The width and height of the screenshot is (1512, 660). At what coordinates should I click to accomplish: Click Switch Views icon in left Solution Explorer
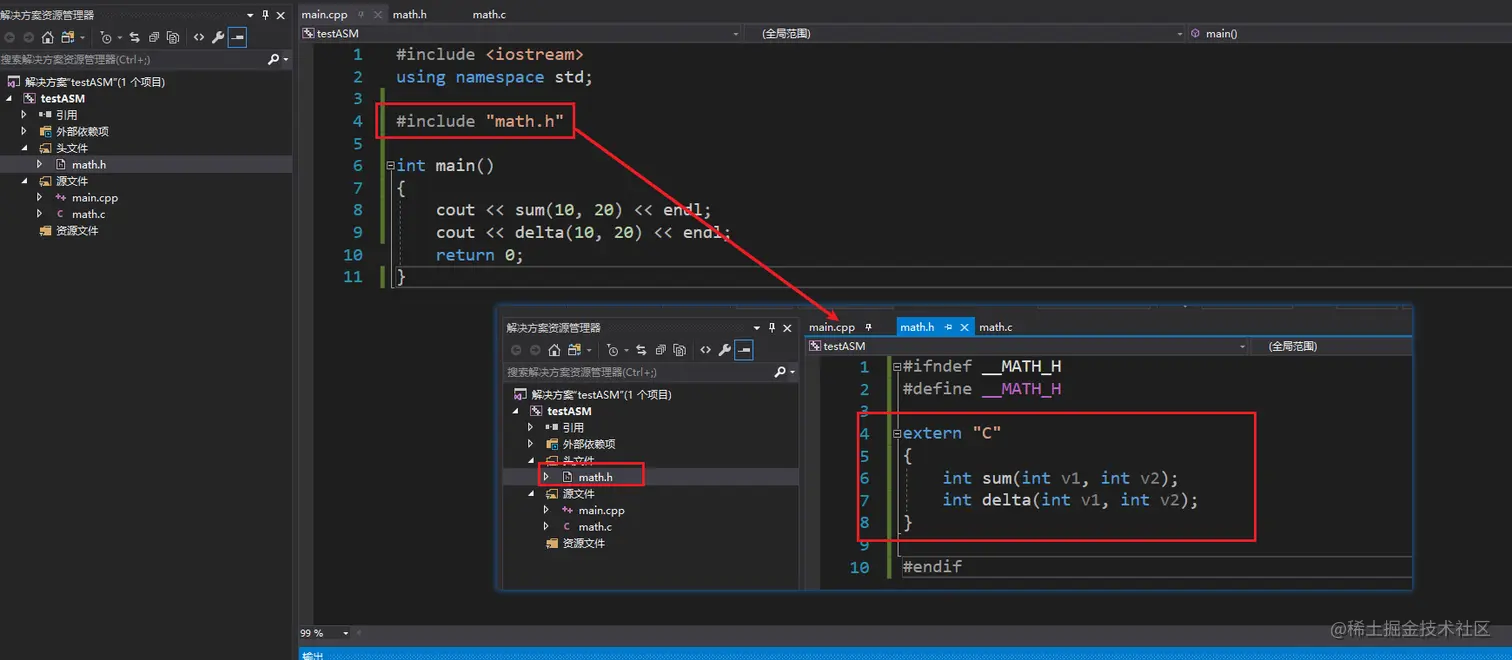(x=68, y=37)
